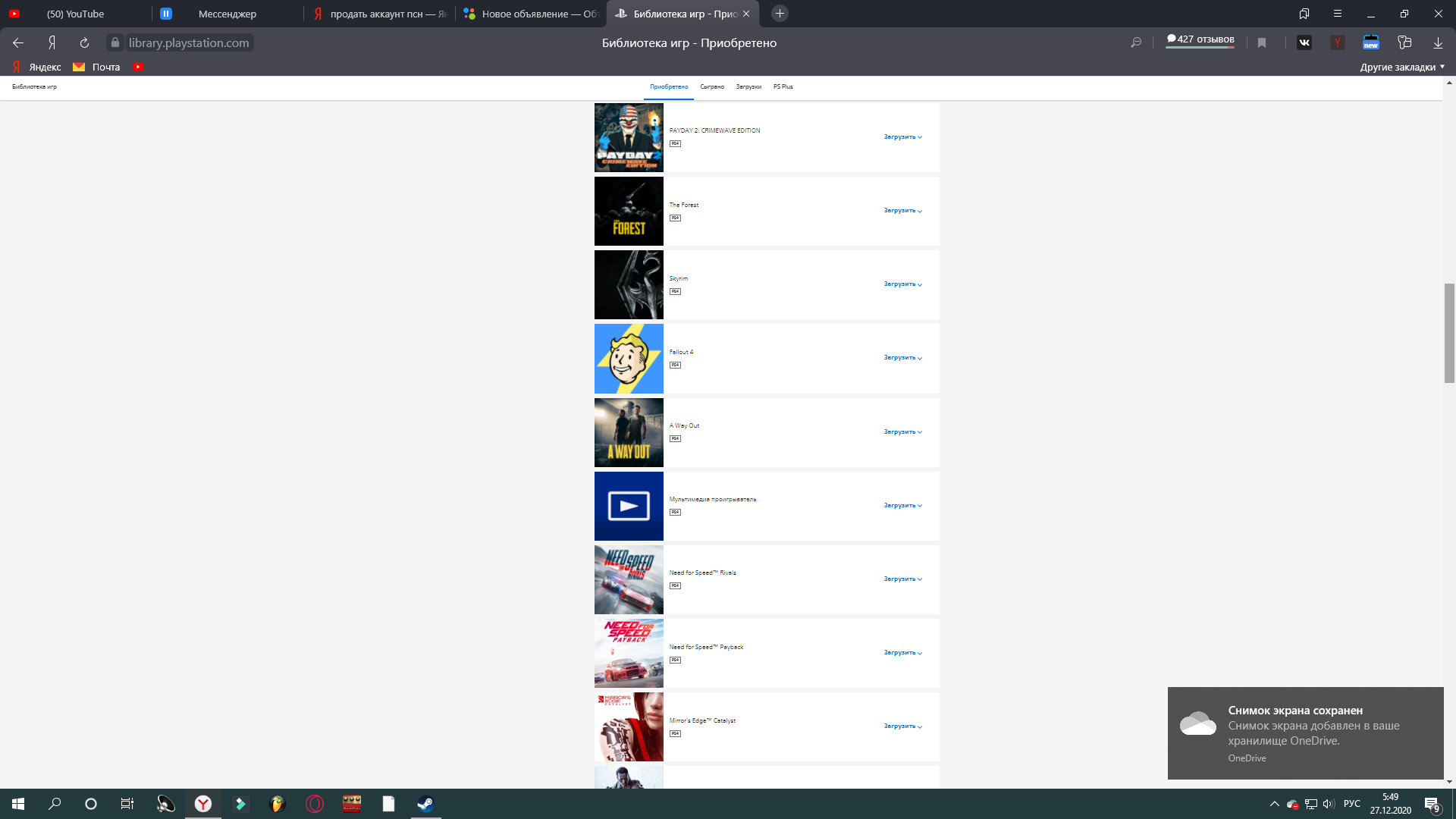Expand Загрузить for Мультимедиа проигрыватель
Image resolution: width=1456 pixels, height=819 pixels.
point(902,506)
